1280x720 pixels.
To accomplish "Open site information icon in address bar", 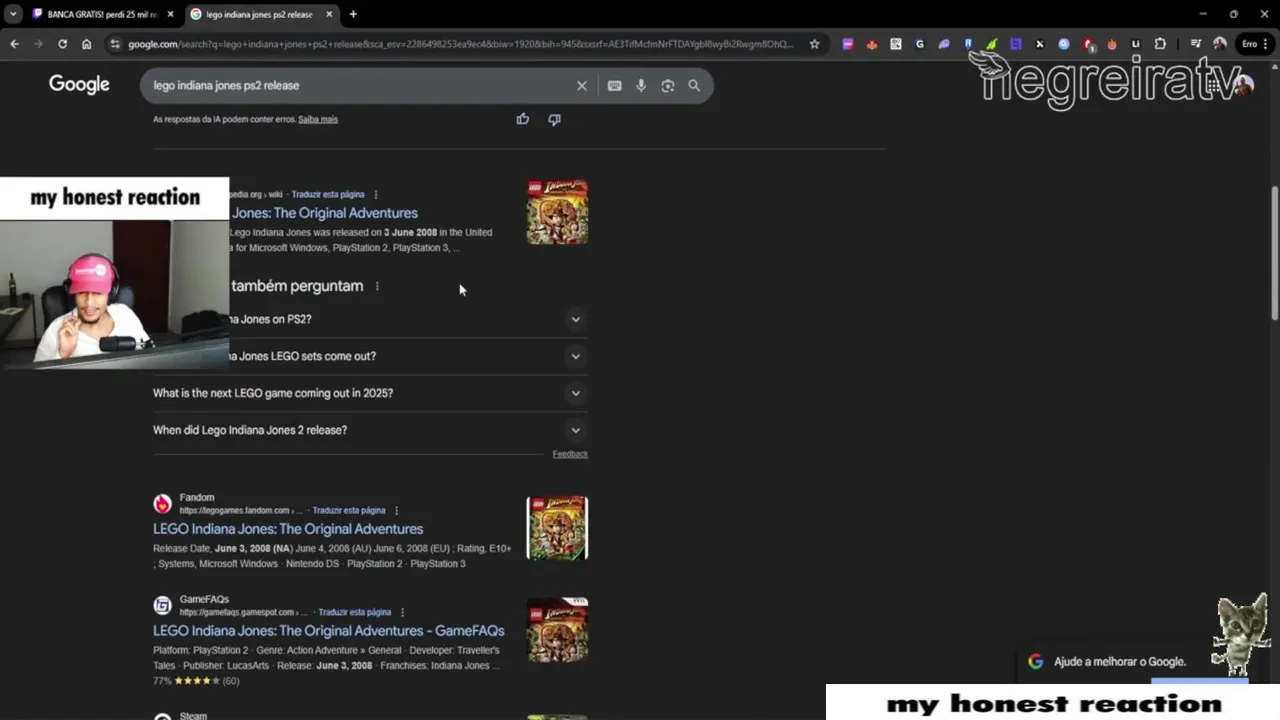I will pos(115,44).
